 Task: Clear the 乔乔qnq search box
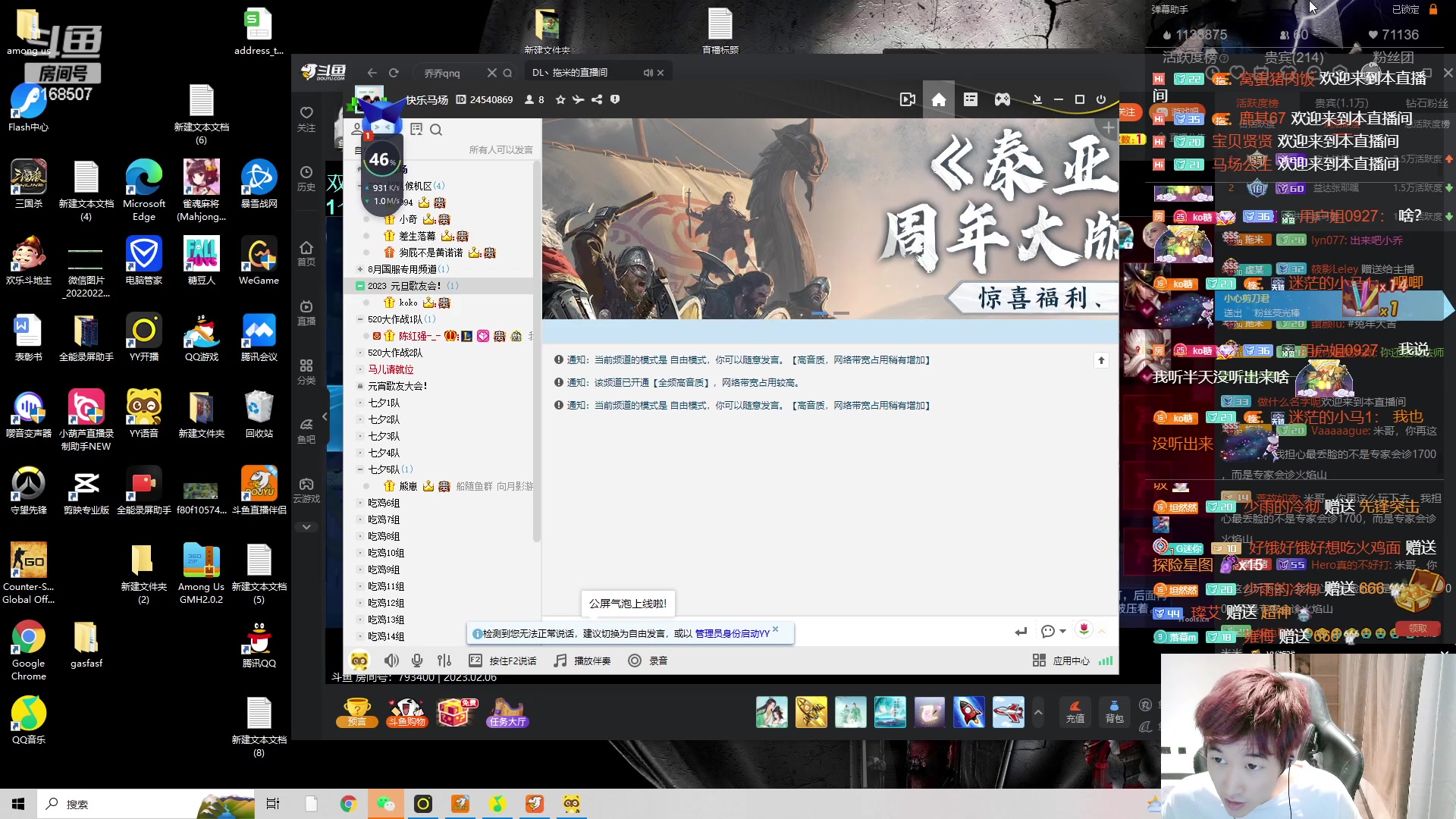click(x=491, y=73)
